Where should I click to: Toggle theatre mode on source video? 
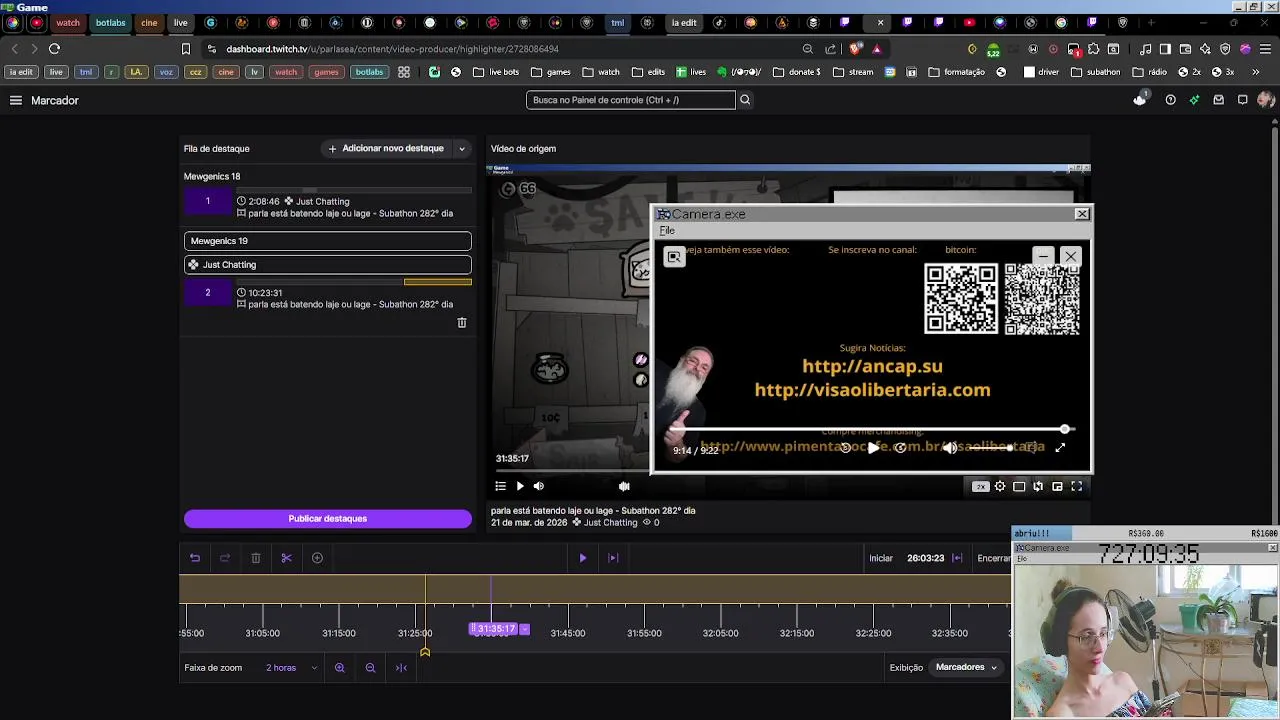click(1019, 486)
